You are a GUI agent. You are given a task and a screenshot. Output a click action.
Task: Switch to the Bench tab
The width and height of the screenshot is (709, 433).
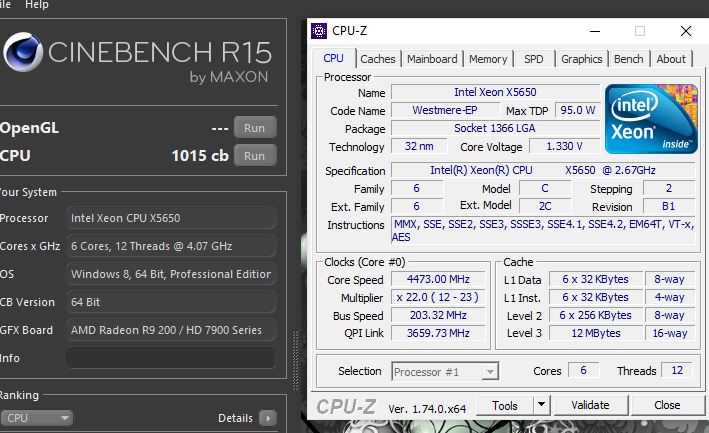tap(629, 59)
